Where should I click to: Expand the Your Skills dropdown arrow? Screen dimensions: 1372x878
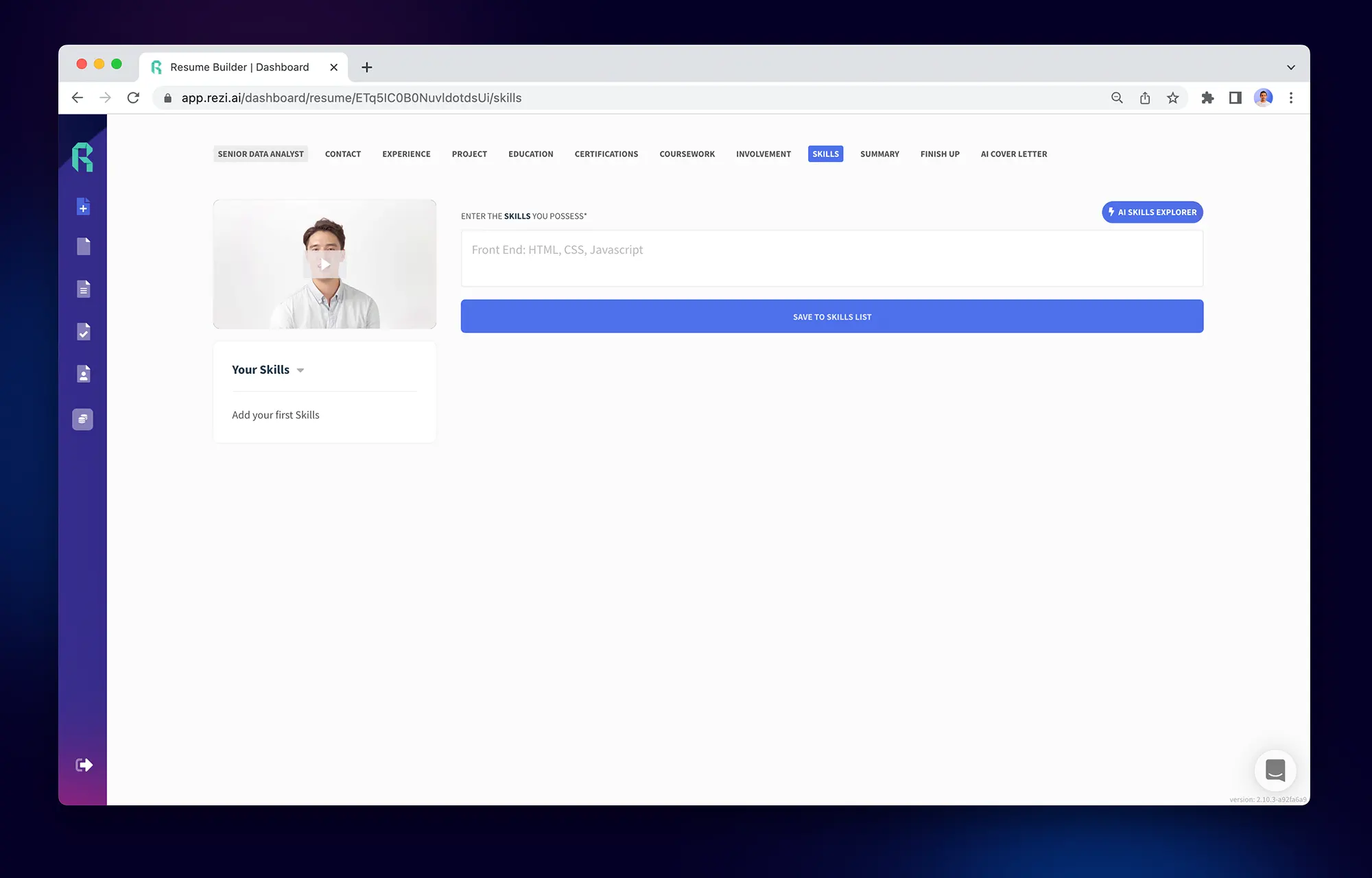tap(300, 370)
